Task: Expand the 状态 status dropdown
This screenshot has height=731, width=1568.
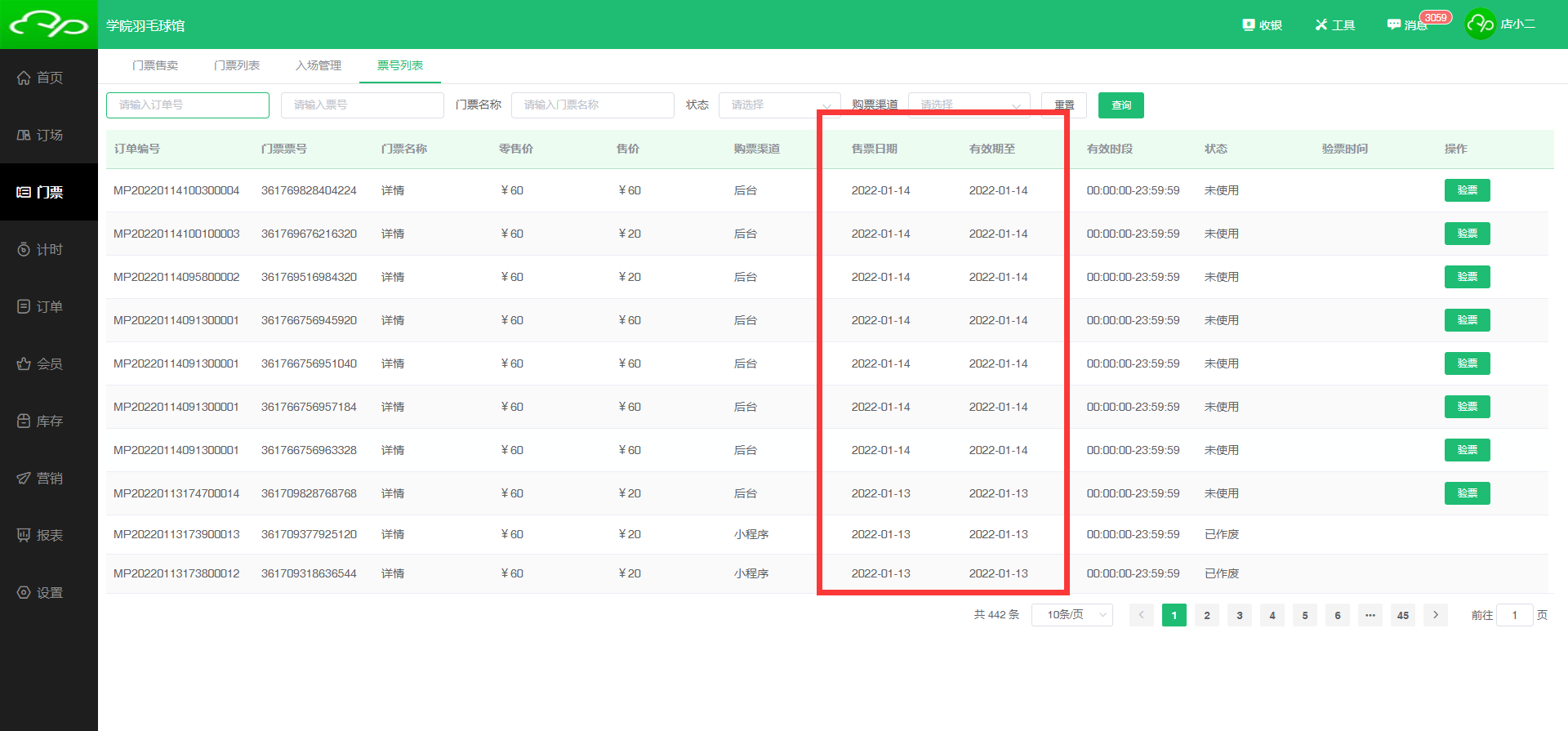Action: pos(779,105)
